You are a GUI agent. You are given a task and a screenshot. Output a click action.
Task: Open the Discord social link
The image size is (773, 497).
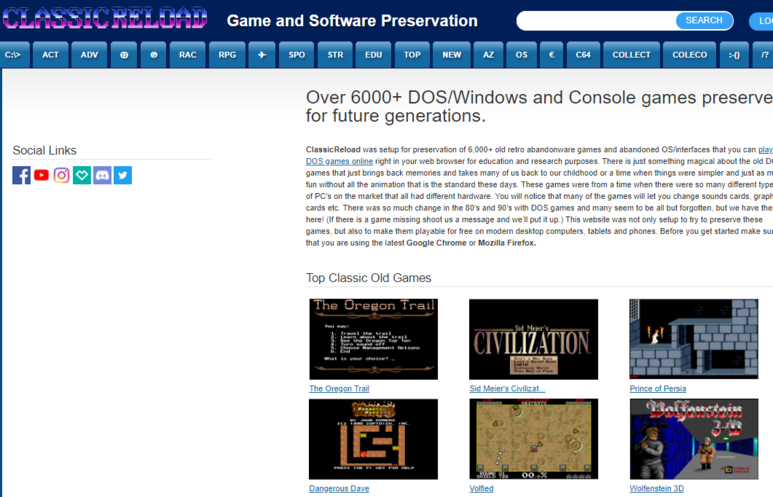pyautogui.click(x=102, y=175)
